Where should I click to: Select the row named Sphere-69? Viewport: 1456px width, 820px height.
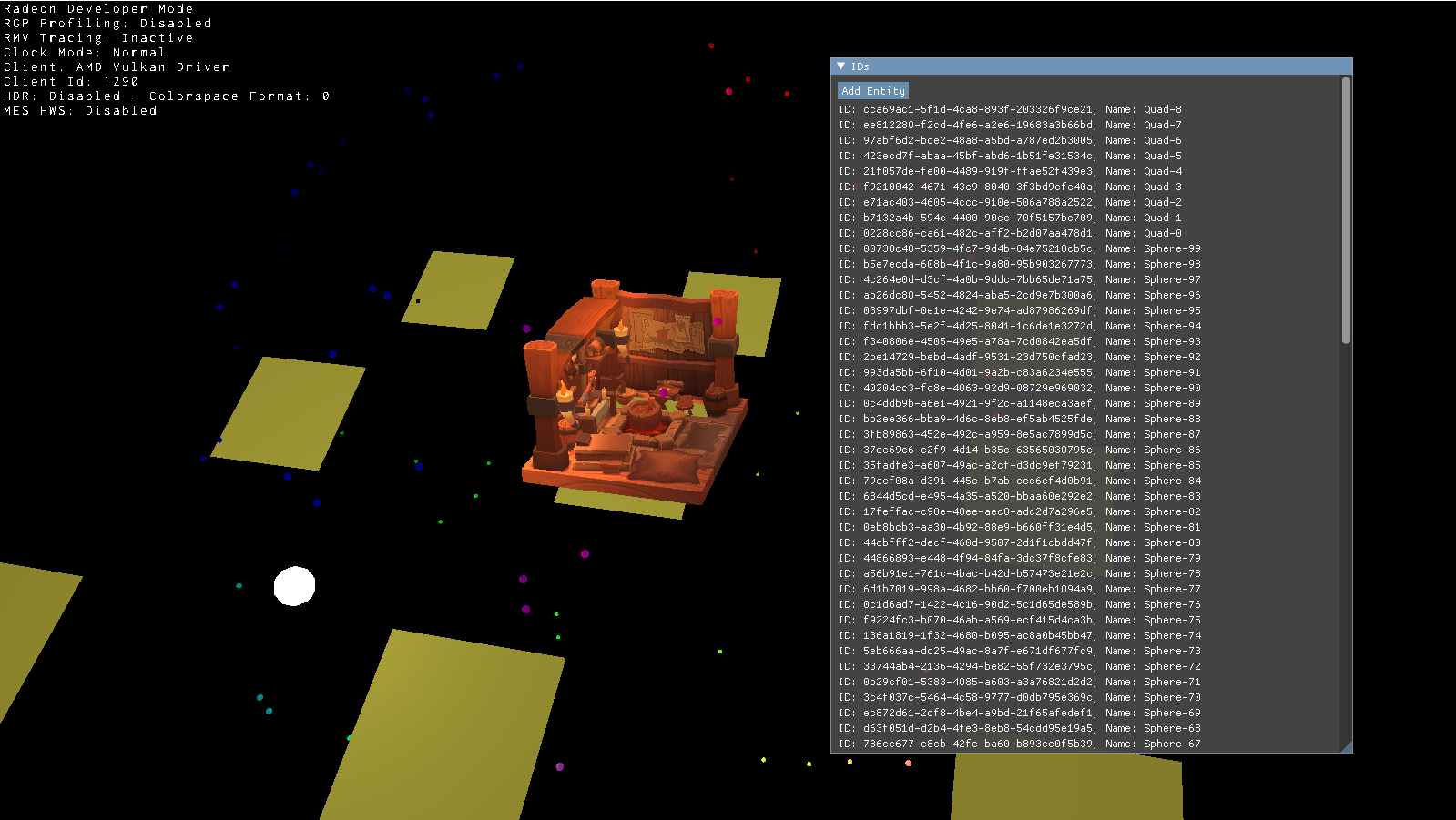tap(1020, 713)
